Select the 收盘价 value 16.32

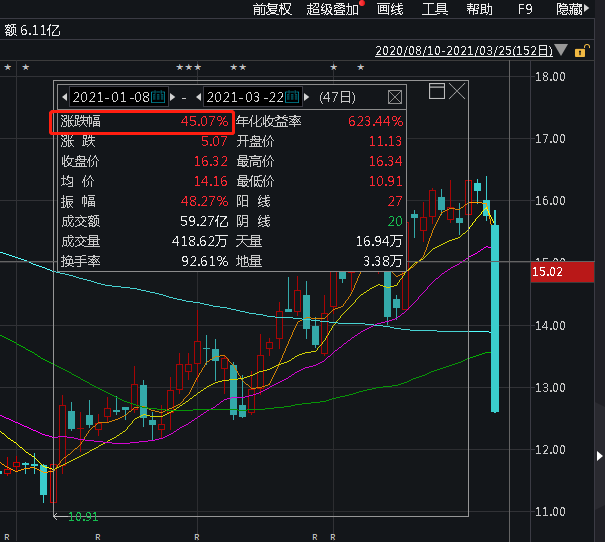[x=211, y=161]
